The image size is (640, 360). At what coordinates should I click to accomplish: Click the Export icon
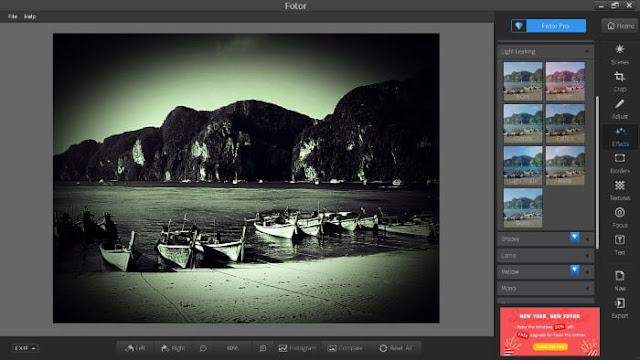pyautogui.click(x=620, y=308)
